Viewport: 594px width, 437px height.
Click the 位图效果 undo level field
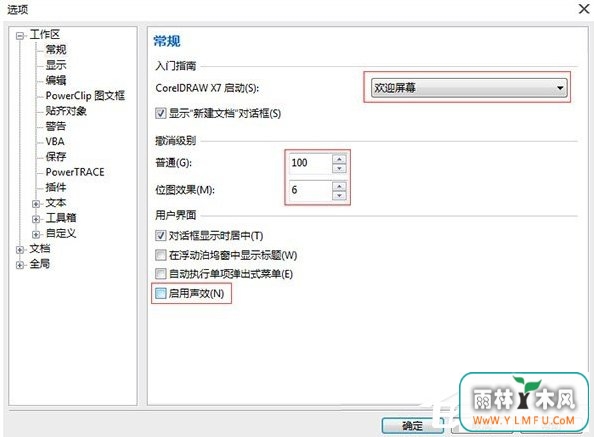coord(310,190)
